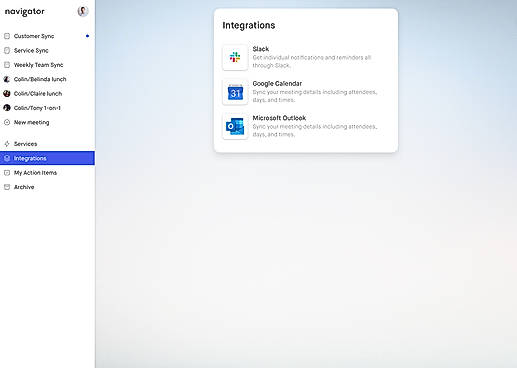Screen dimensions: 517x368
Task: Create a New meeting
Action: pos(47,122)
